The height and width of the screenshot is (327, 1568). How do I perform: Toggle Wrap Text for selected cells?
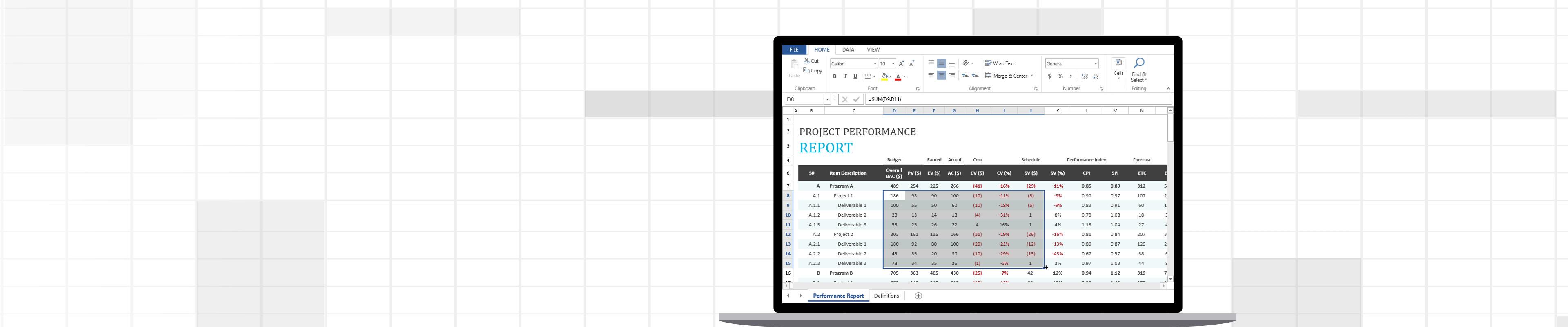pos(1000,63)
